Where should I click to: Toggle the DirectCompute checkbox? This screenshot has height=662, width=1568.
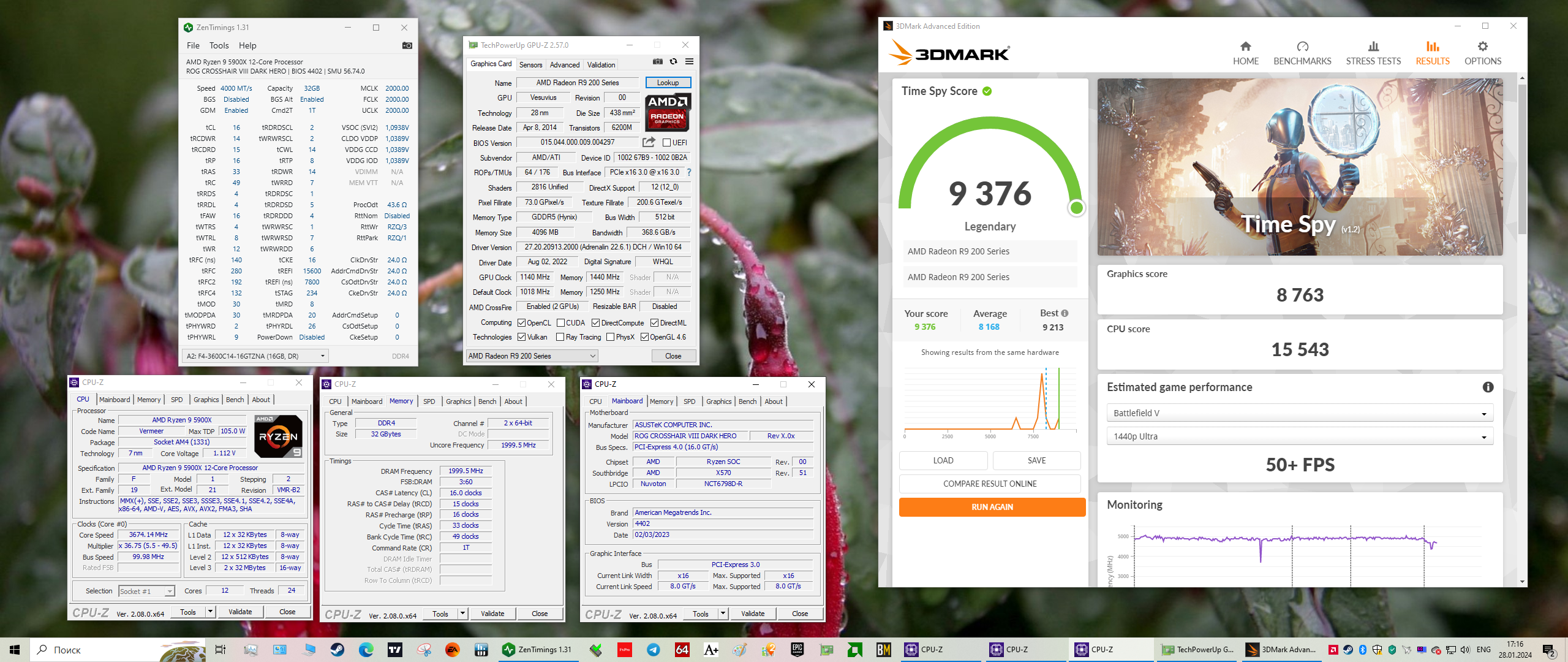click(x=595, y=323)
